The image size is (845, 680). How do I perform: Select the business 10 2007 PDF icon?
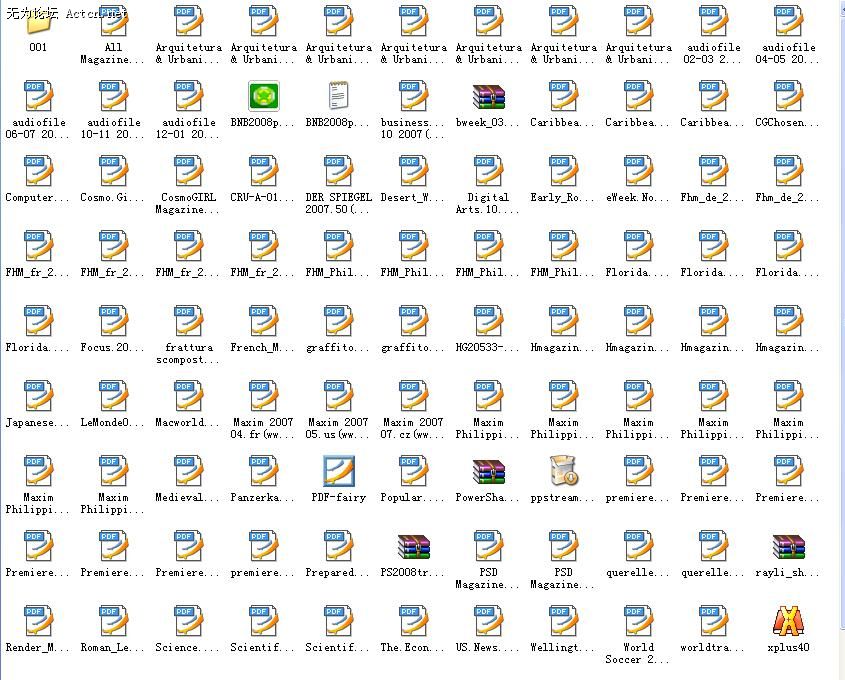(x=413, y=95)
